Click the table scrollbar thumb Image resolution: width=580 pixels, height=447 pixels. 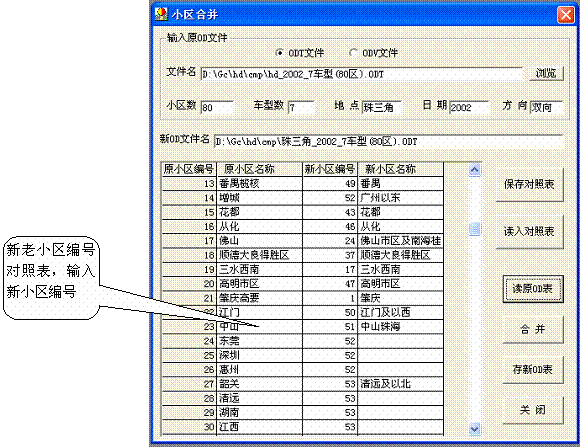(475, 229)
